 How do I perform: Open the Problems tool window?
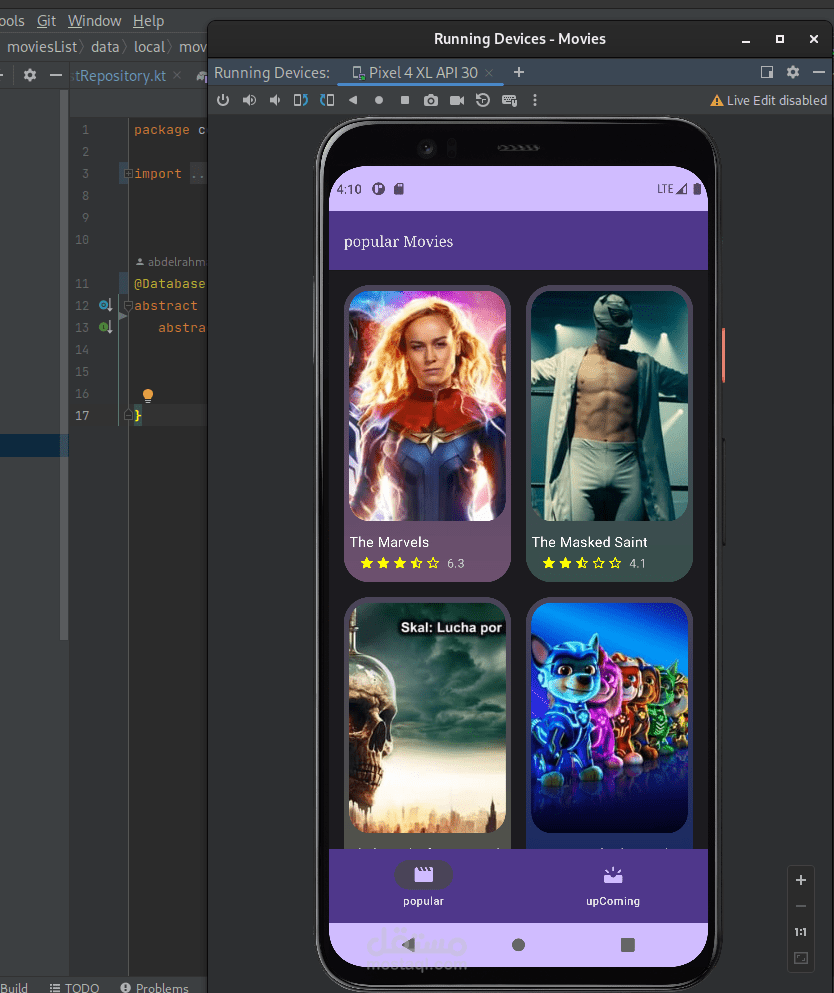155,987
